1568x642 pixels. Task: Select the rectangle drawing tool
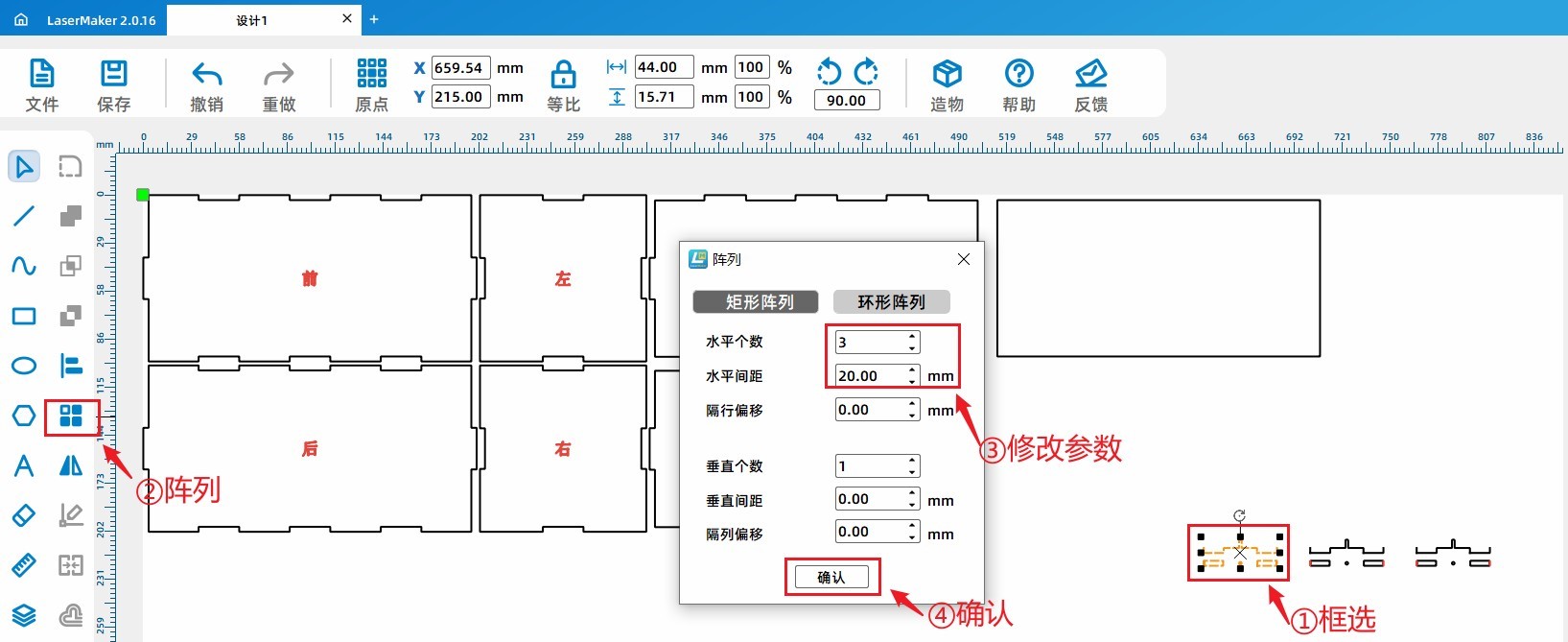(x=24, y=316)
